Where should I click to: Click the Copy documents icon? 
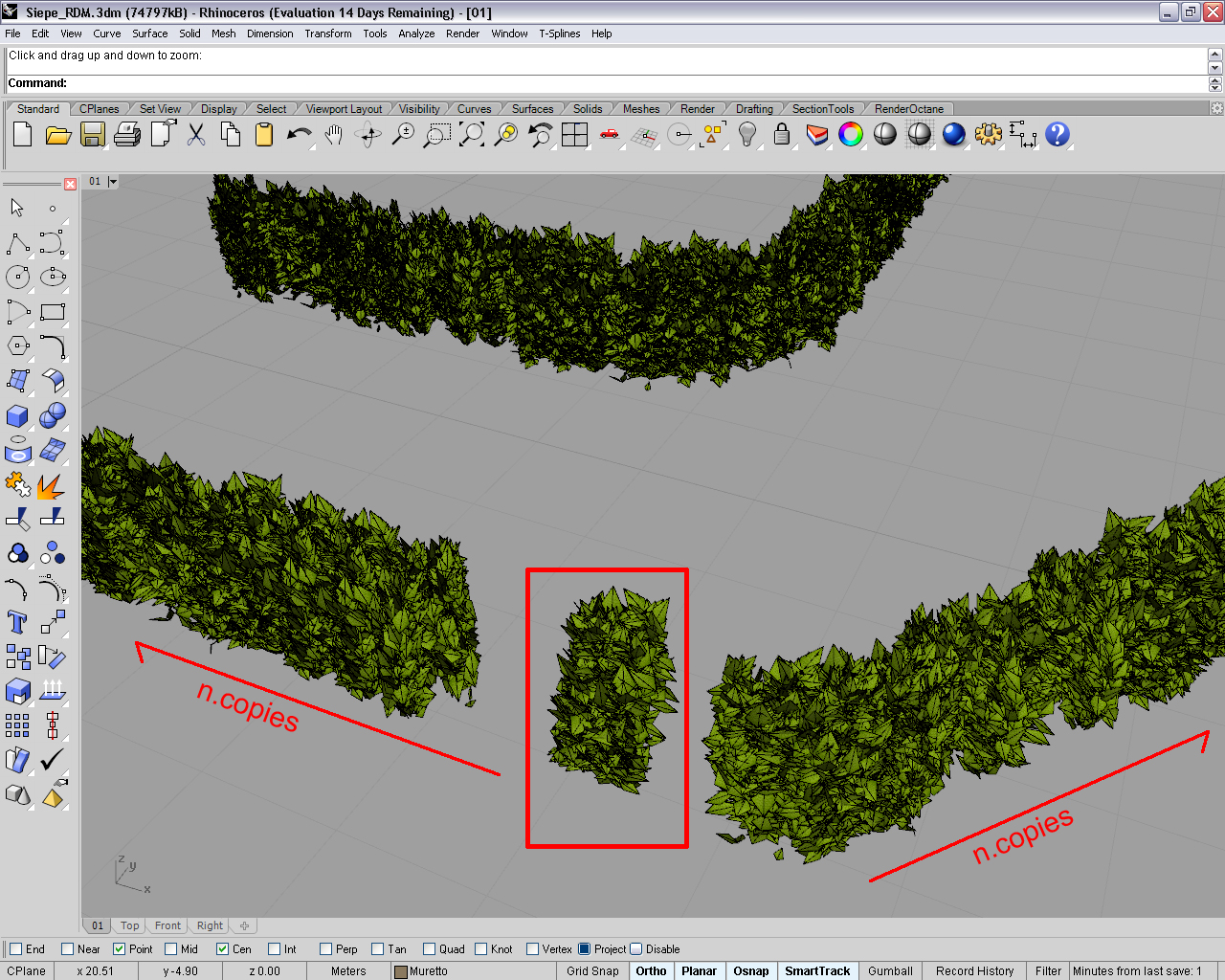231,135
